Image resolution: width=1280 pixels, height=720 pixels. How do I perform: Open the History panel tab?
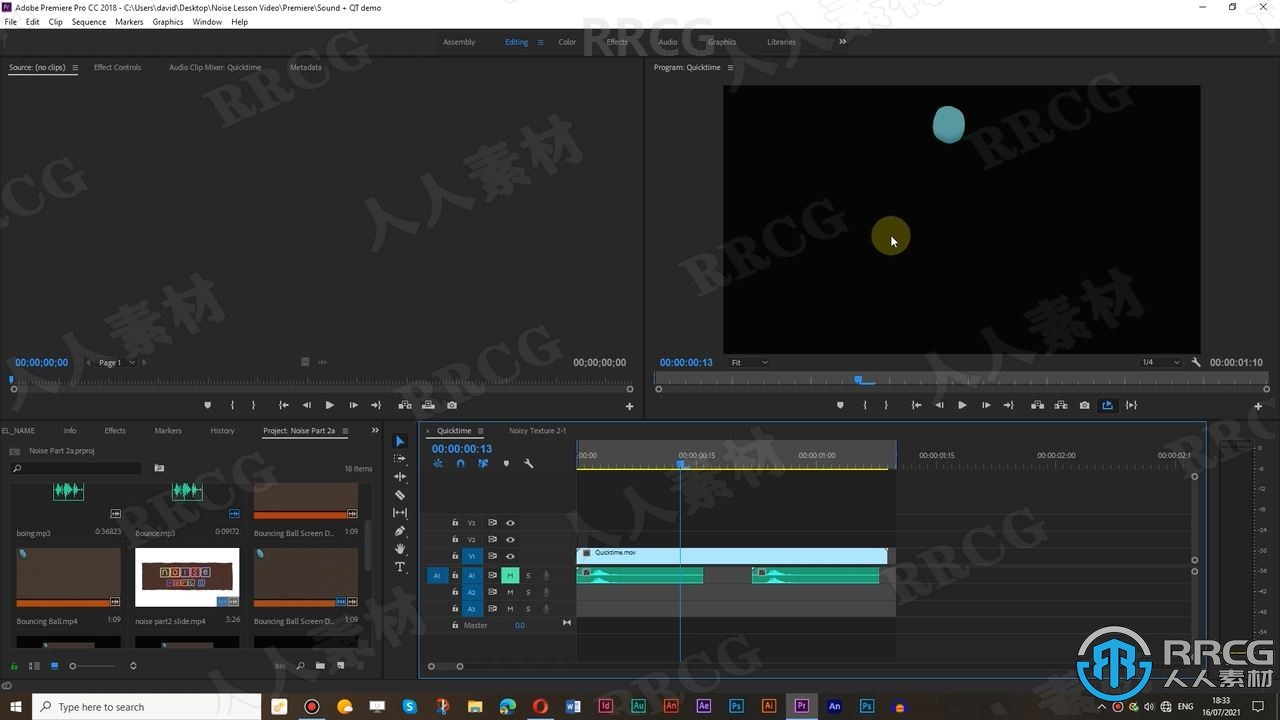(222, 431)
